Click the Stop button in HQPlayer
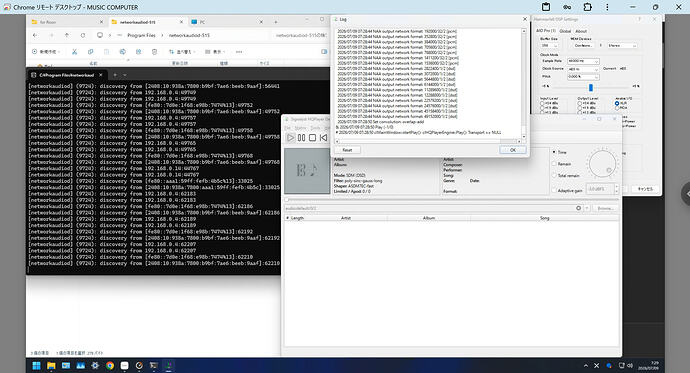This screenshot has height=373, width=690. [x=312, y=138]
